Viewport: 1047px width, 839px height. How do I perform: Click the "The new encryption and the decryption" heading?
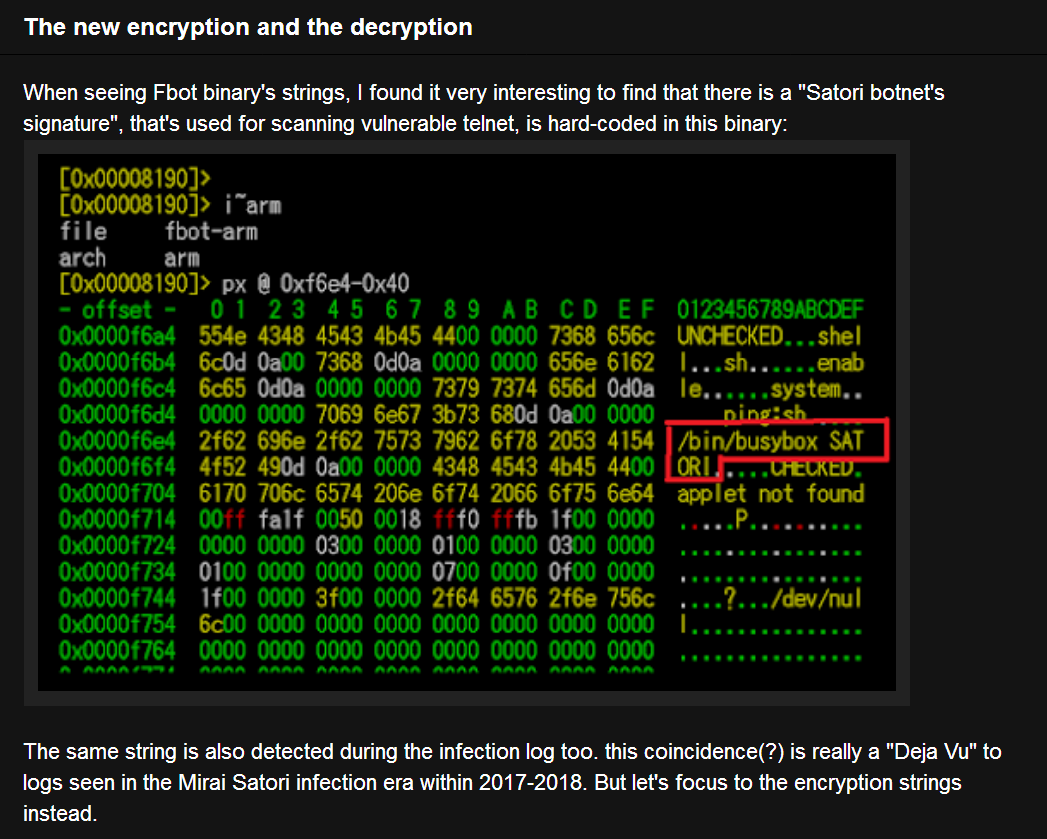tap(248, 27)
